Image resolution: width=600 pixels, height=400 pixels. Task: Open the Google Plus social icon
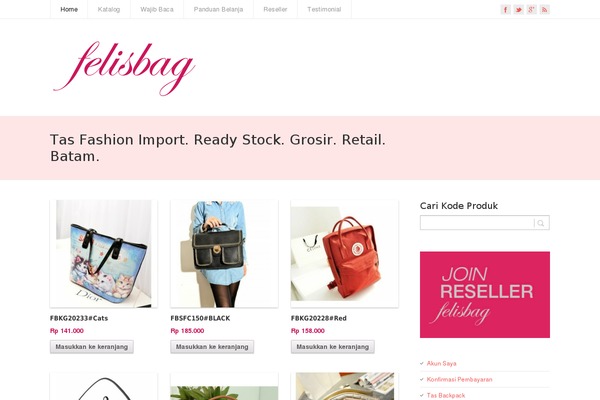point(532,10)
